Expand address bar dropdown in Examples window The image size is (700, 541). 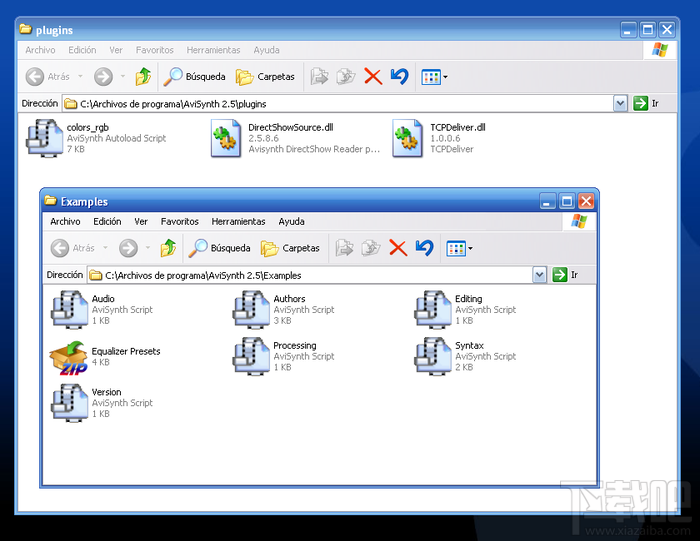tap(539, 275)
